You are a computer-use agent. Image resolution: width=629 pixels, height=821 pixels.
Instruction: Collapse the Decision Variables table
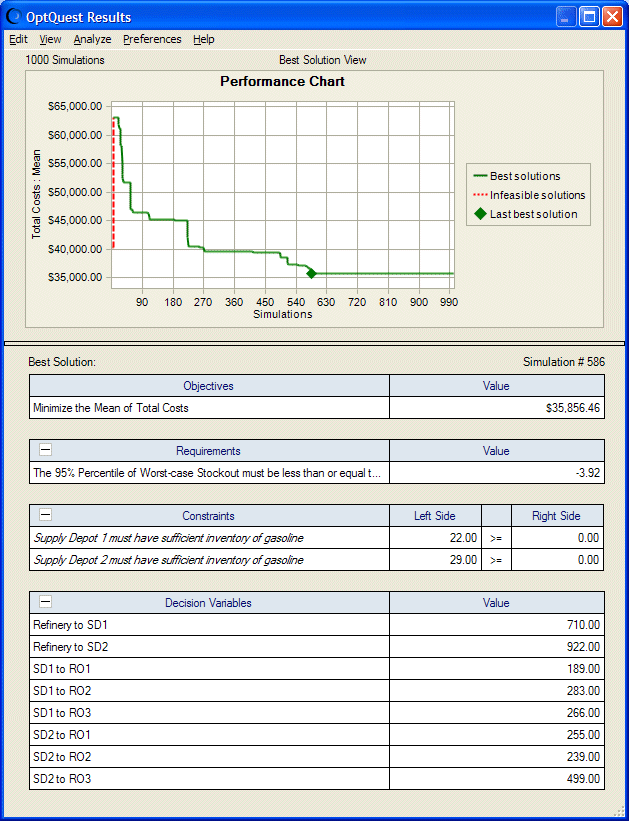(x=46, y=602)
